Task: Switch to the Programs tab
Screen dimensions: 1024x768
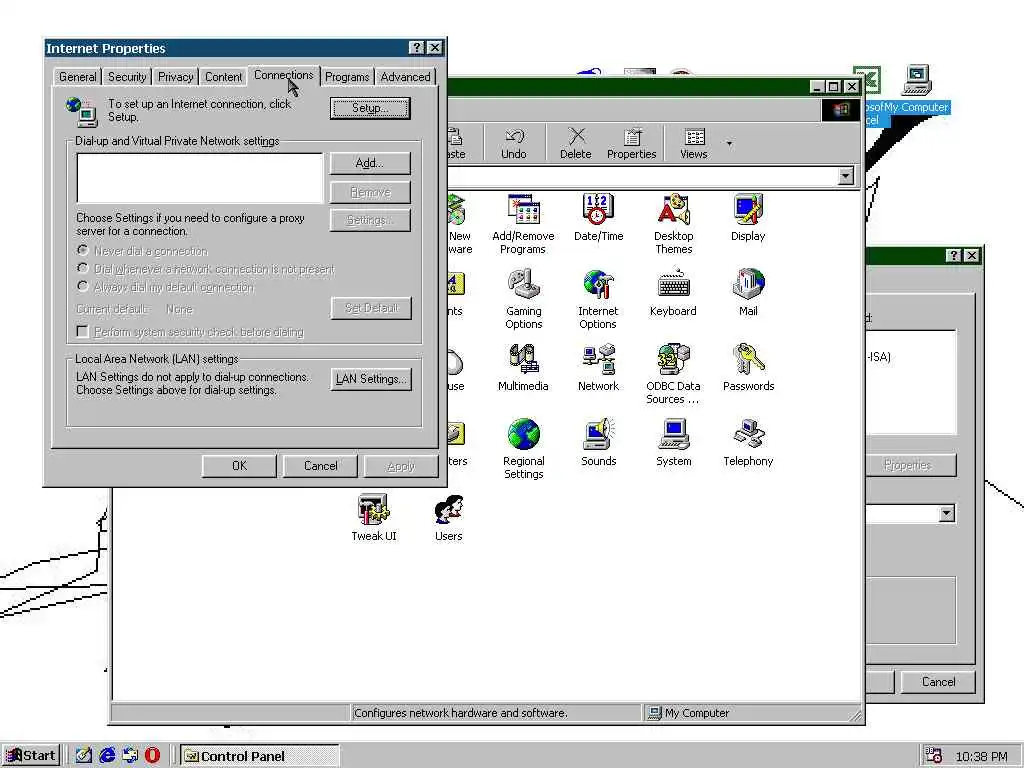Action: (347, 77)
